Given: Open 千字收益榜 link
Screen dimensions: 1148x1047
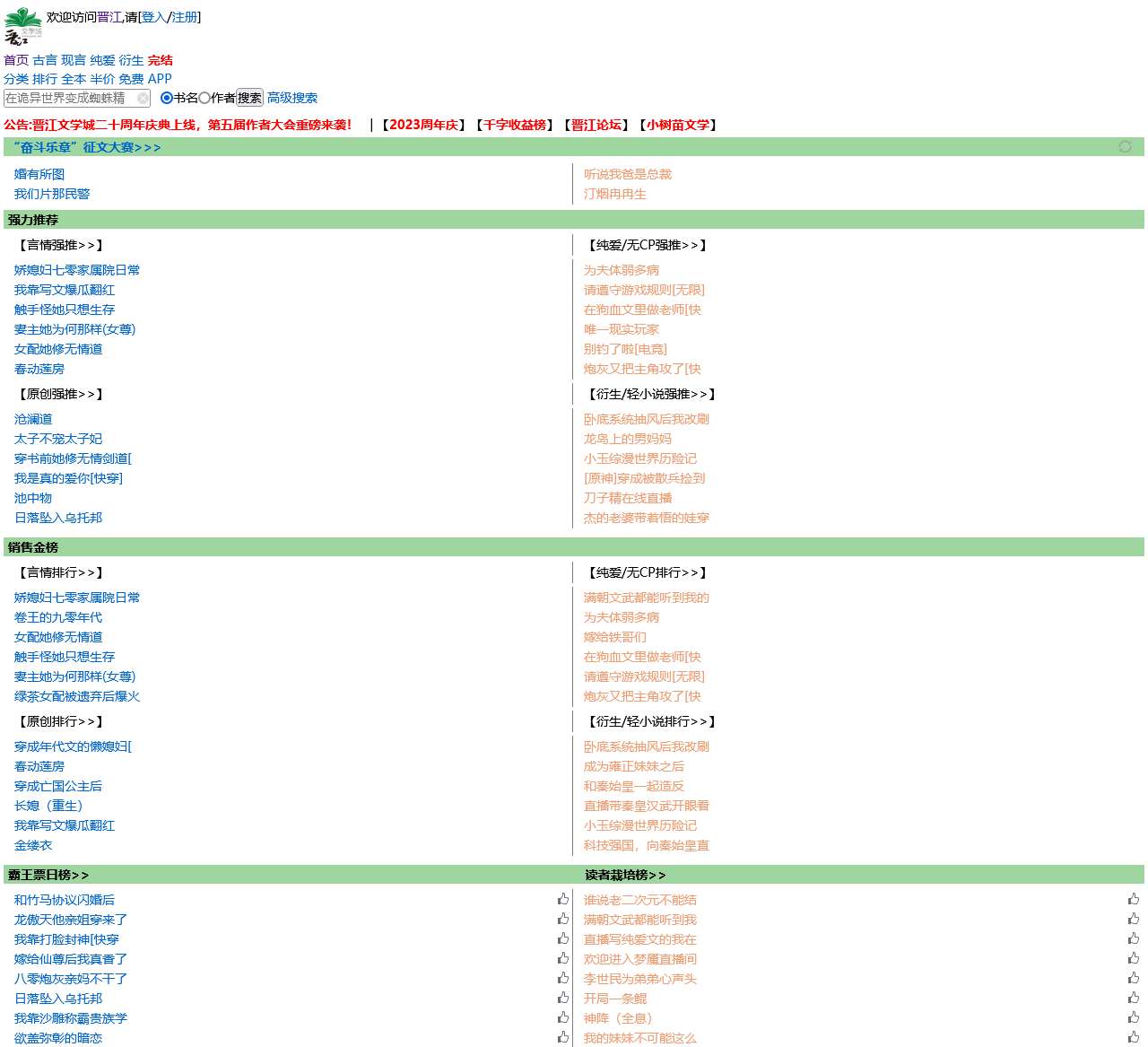Looking at the screenshot, I should pos(515,125).
